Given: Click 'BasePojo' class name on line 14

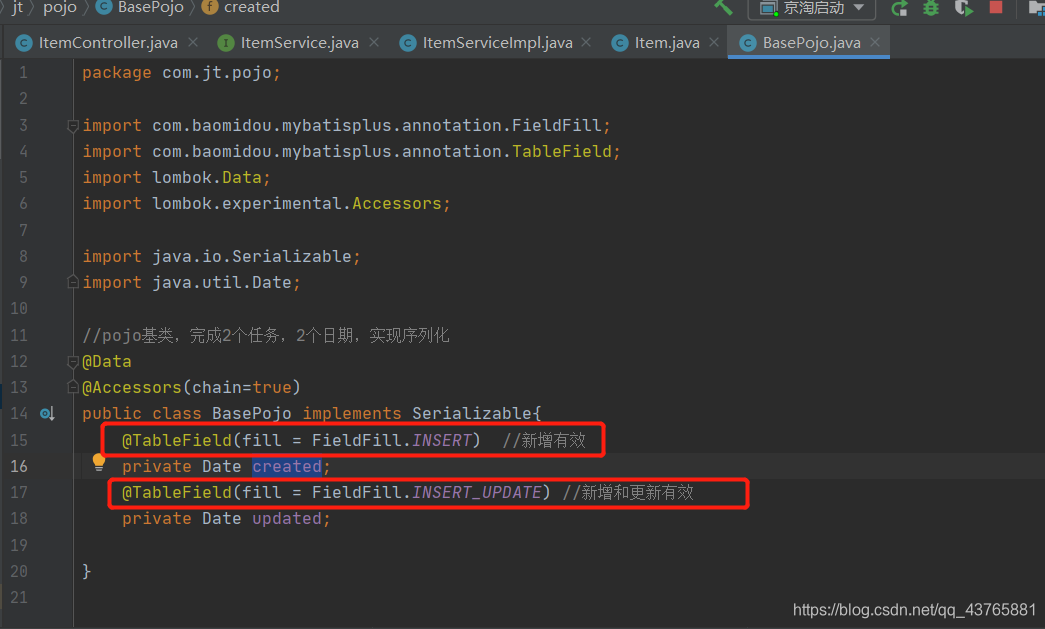Looking at the screenshot, I should 252,414.
